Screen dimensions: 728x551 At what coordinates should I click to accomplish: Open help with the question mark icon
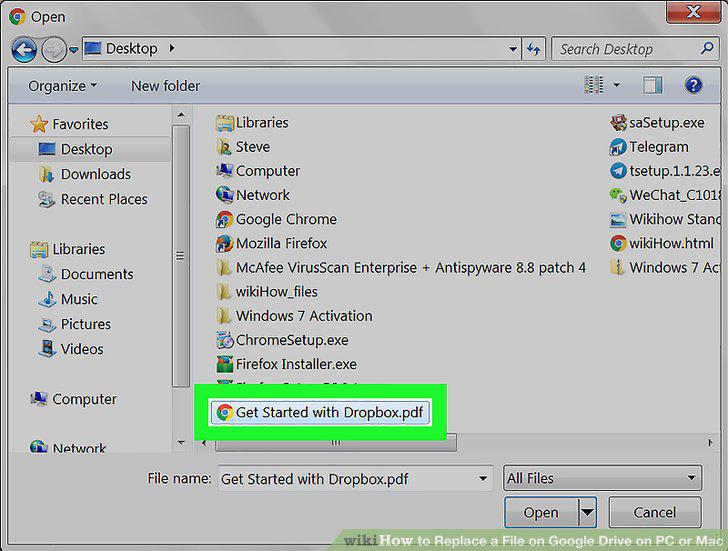[x=693, y=85]
